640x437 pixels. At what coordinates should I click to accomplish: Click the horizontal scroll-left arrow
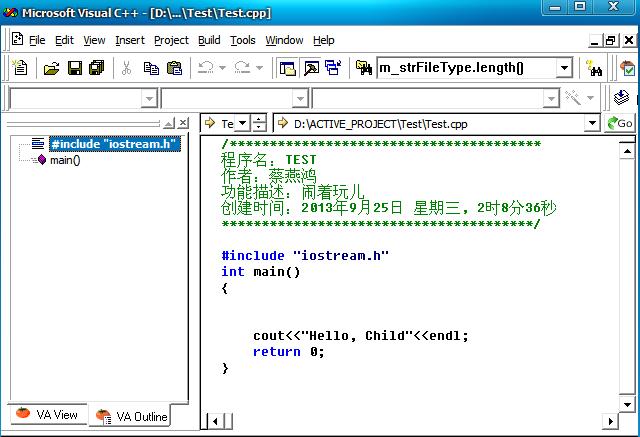215,421
